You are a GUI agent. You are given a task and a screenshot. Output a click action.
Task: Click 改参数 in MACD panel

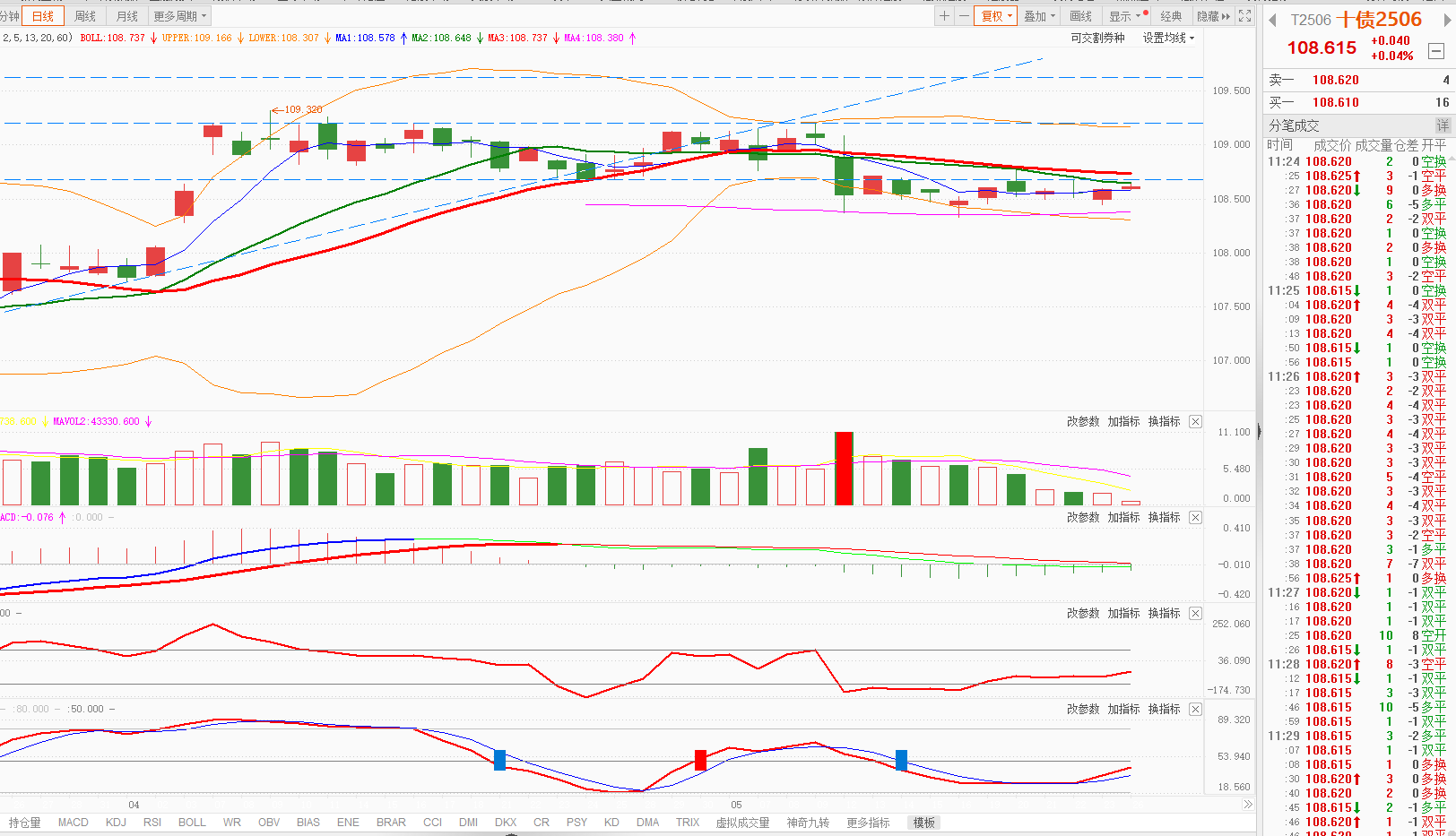1083,517
